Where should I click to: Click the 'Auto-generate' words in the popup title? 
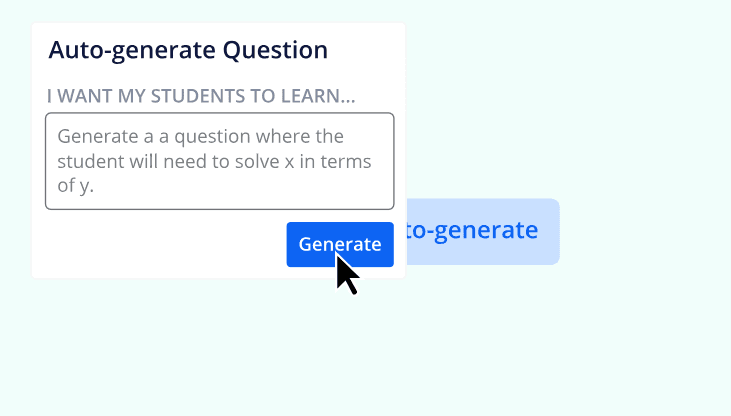click(132, 50)
